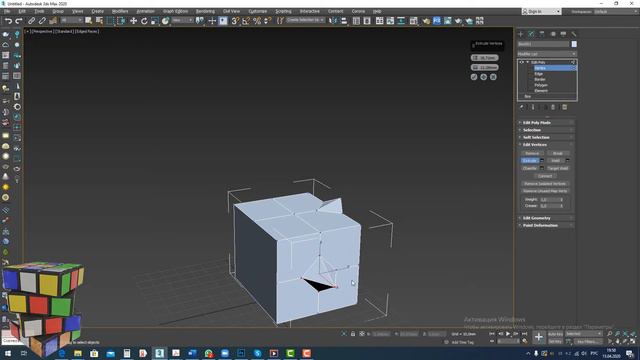This screenshot has width=640, height=360.
Task: Collapse the Edit Poly stack arrow
Action: pyautogui.click(x=528, y=62)
